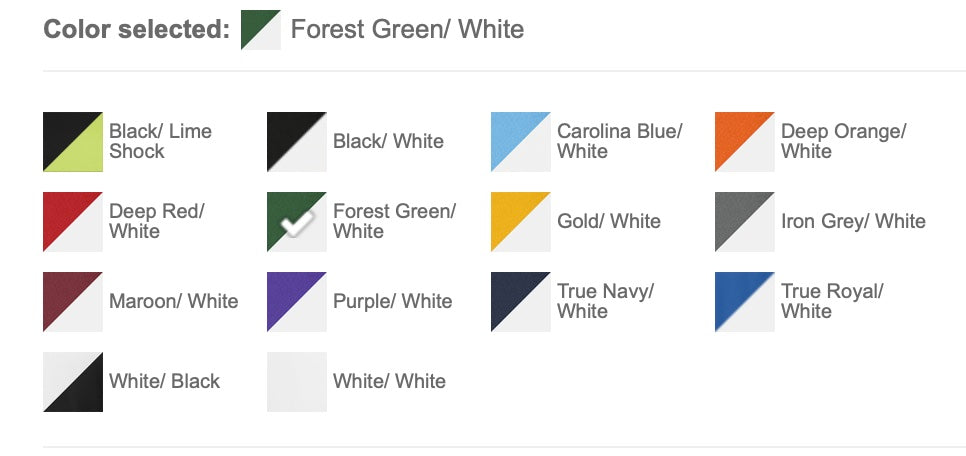The image size is (966, 456).
Task: Click the "White/ Black" label text
Action: pyautogui.click(x=164, y=381)
